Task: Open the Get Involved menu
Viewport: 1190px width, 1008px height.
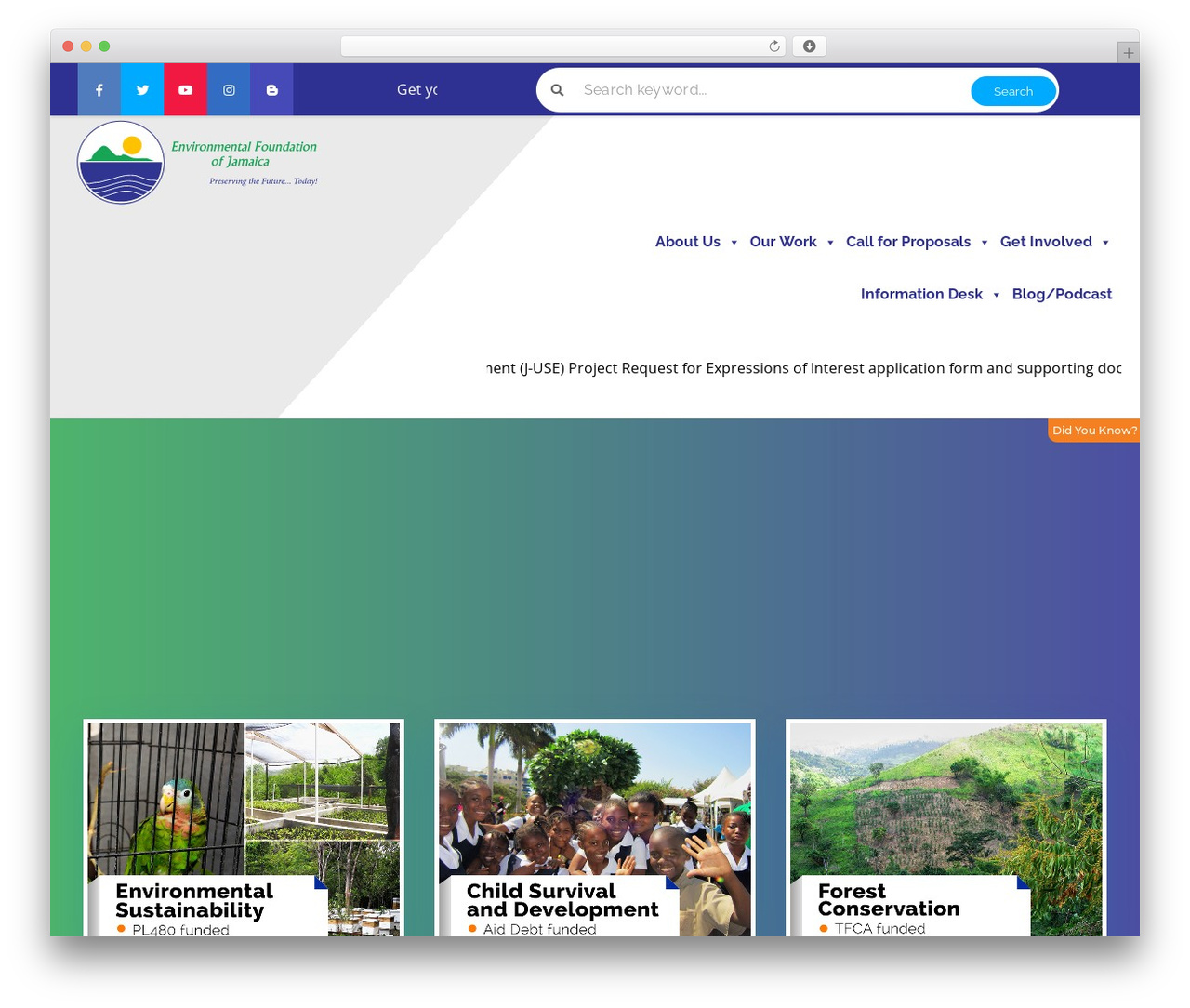Action: pos(1046,242)
